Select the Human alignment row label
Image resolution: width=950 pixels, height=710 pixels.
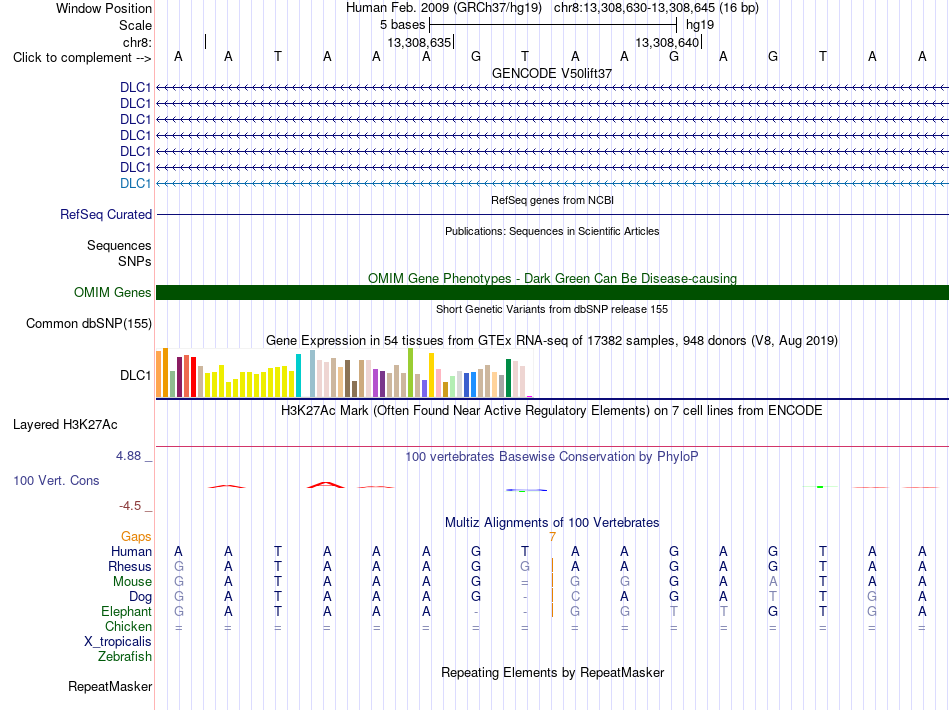131,552
